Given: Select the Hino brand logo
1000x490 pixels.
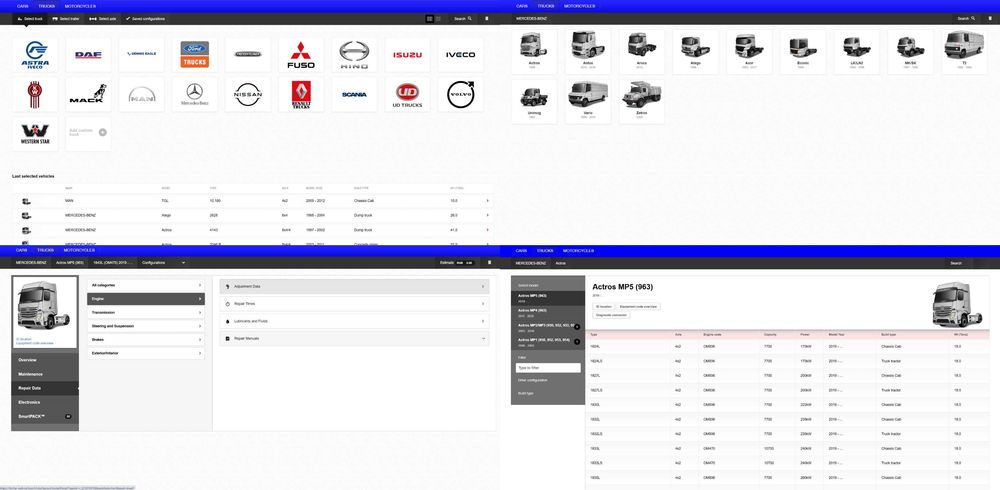Looking at the screenshot, I should tap(354, 54).
